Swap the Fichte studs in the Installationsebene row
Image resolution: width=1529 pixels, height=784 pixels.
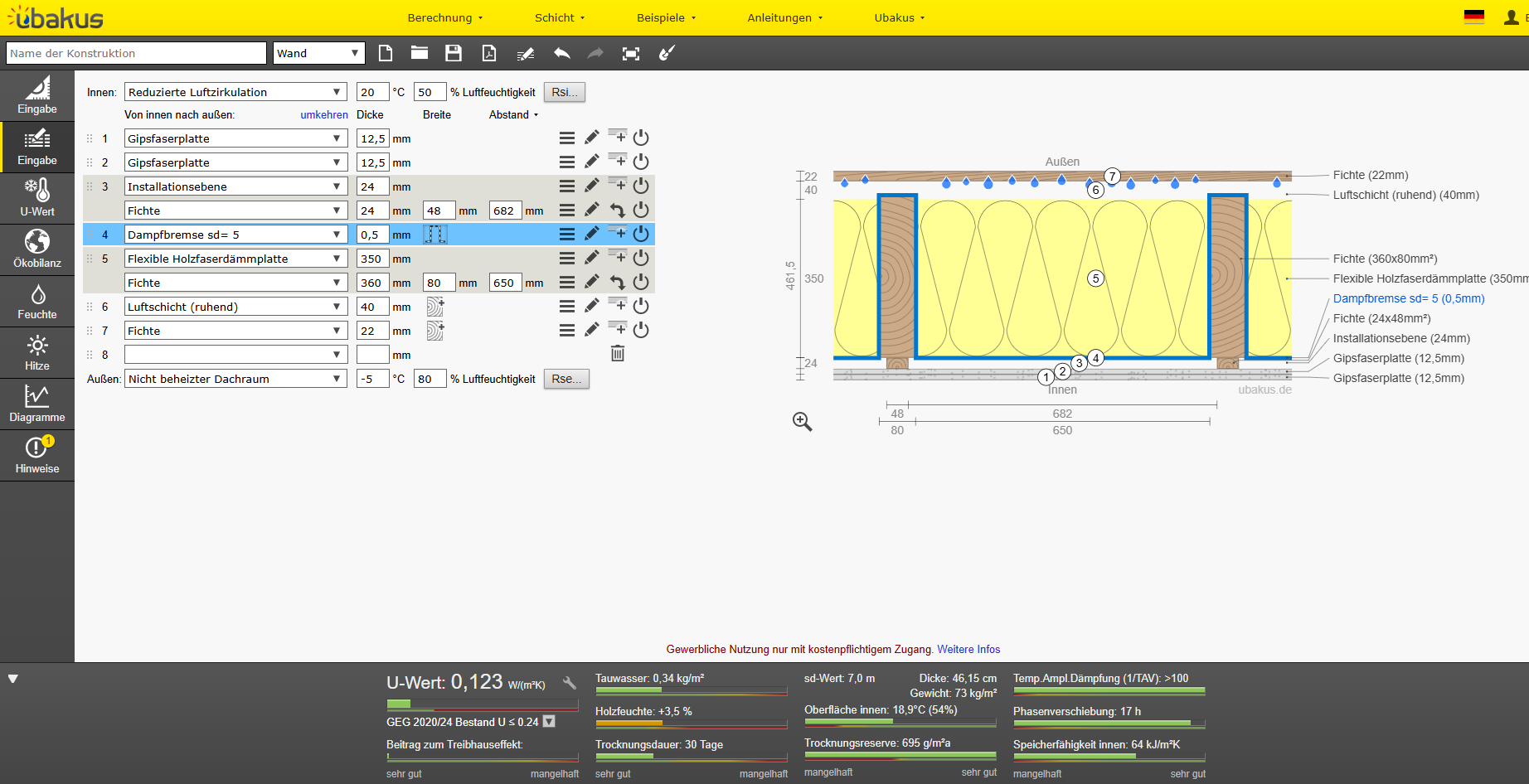coord(617,211)
